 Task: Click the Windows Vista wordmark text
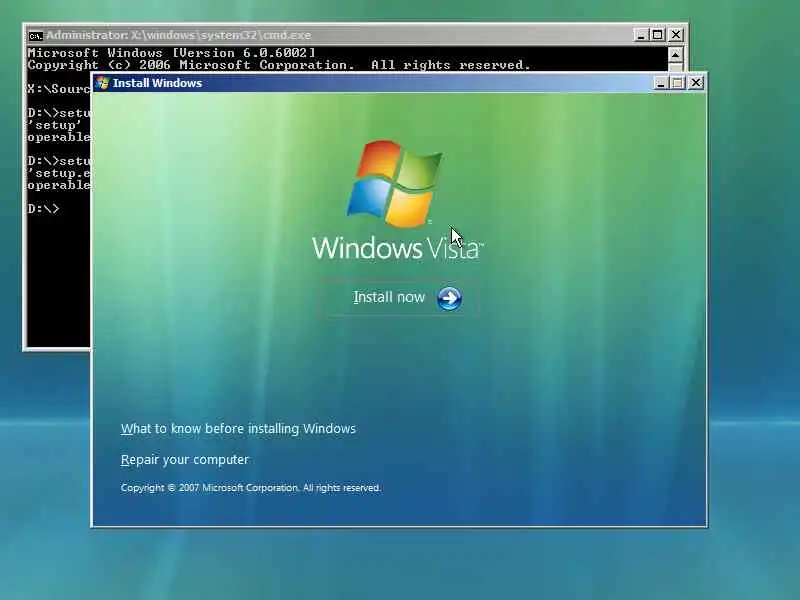click(397, 247)
